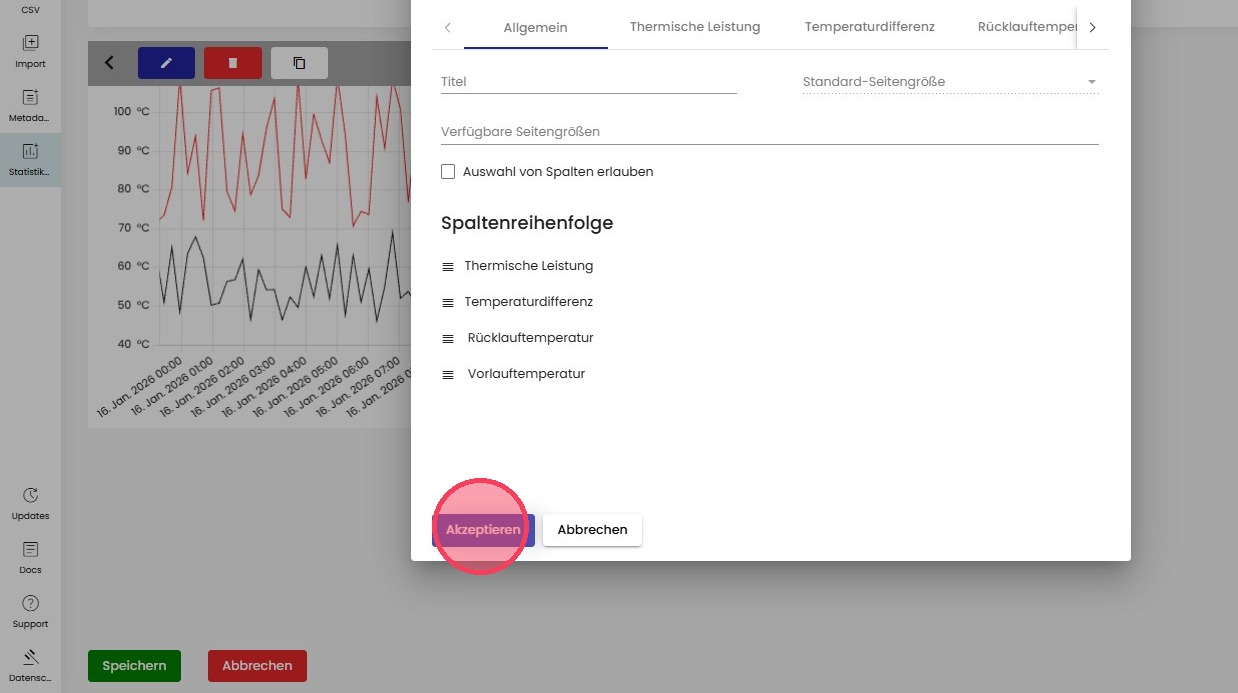The height and width of the screenshot is (693, 1238).
Task: Open the Support help icon
Action: coord(30,611)
